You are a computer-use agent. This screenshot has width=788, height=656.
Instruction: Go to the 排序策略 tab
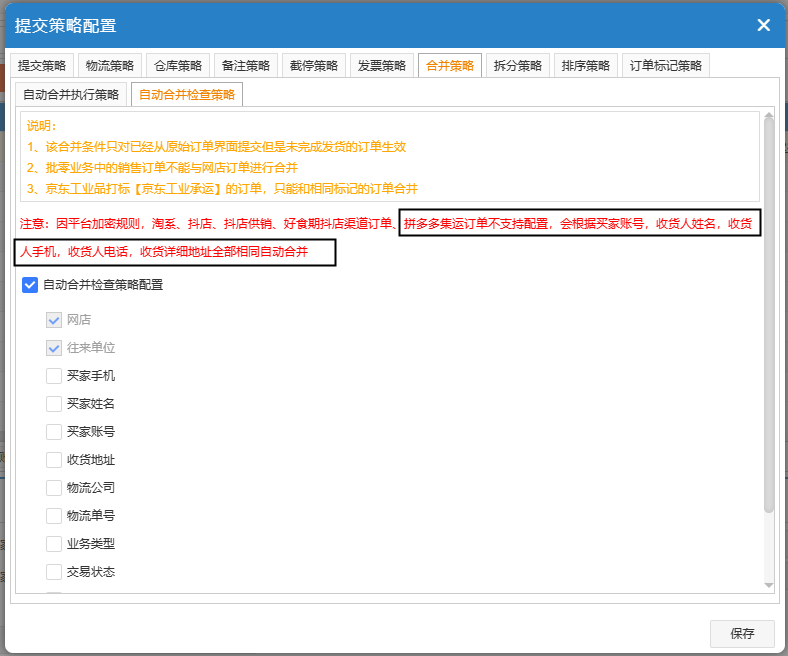(x=585, y=65)
